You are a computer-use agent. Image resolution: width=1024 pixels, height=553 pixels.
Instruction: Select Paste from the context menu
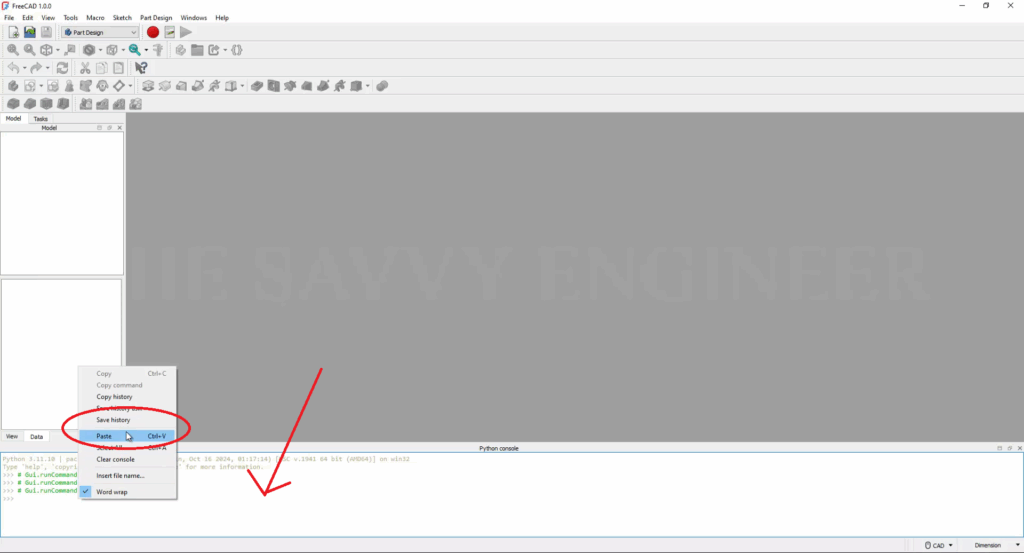point(104,436)
